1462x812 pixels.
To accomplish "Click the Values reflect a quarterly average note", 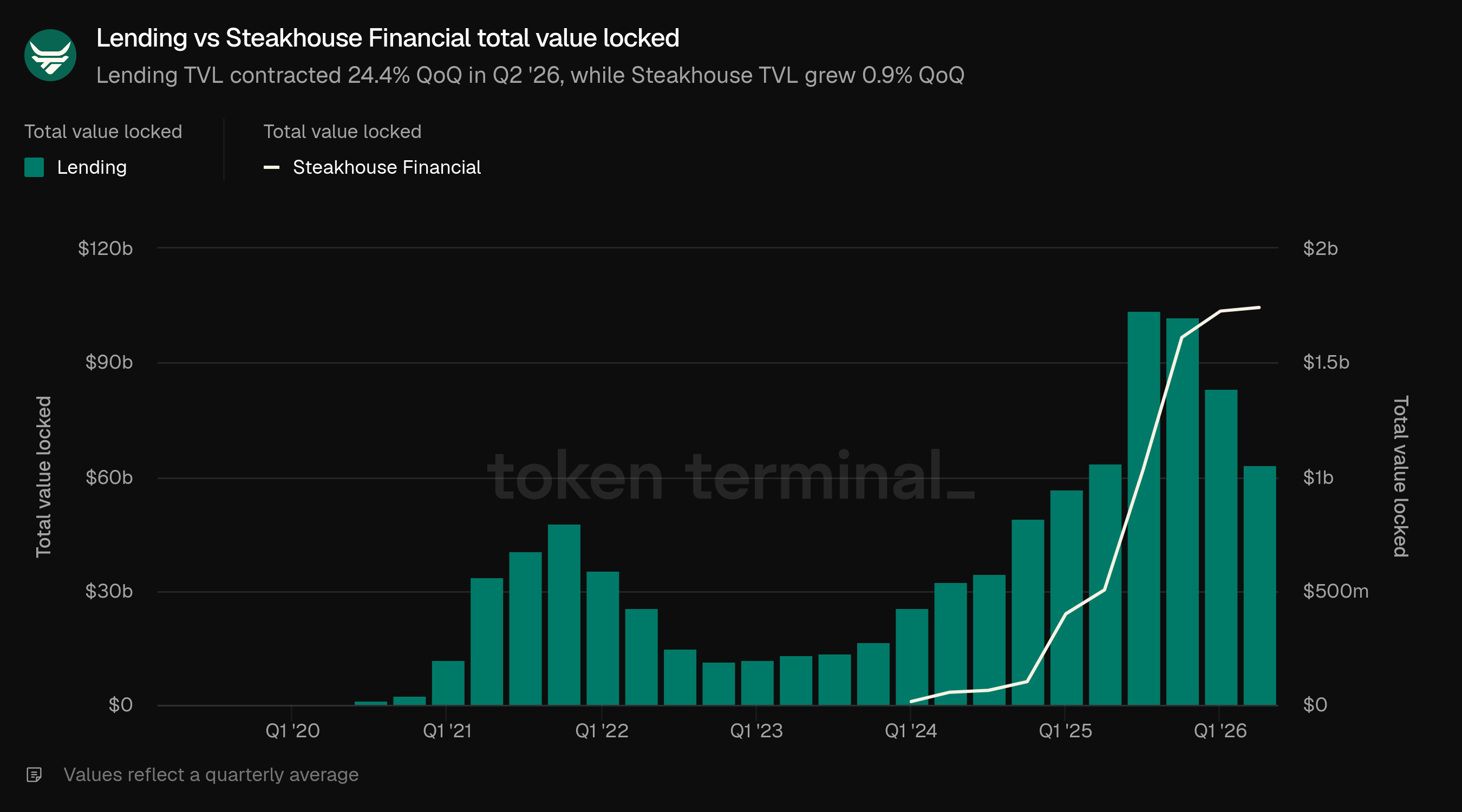I will [211, 775].
